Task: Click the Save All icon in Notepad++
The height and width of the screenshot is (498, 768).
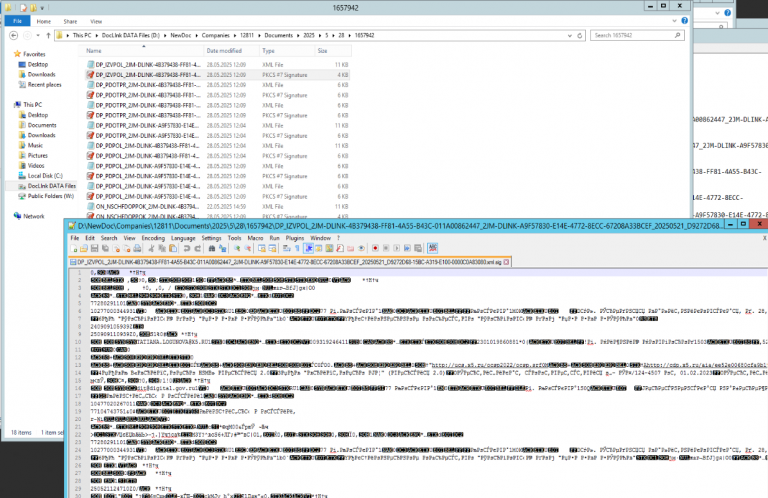Action: 105,248
